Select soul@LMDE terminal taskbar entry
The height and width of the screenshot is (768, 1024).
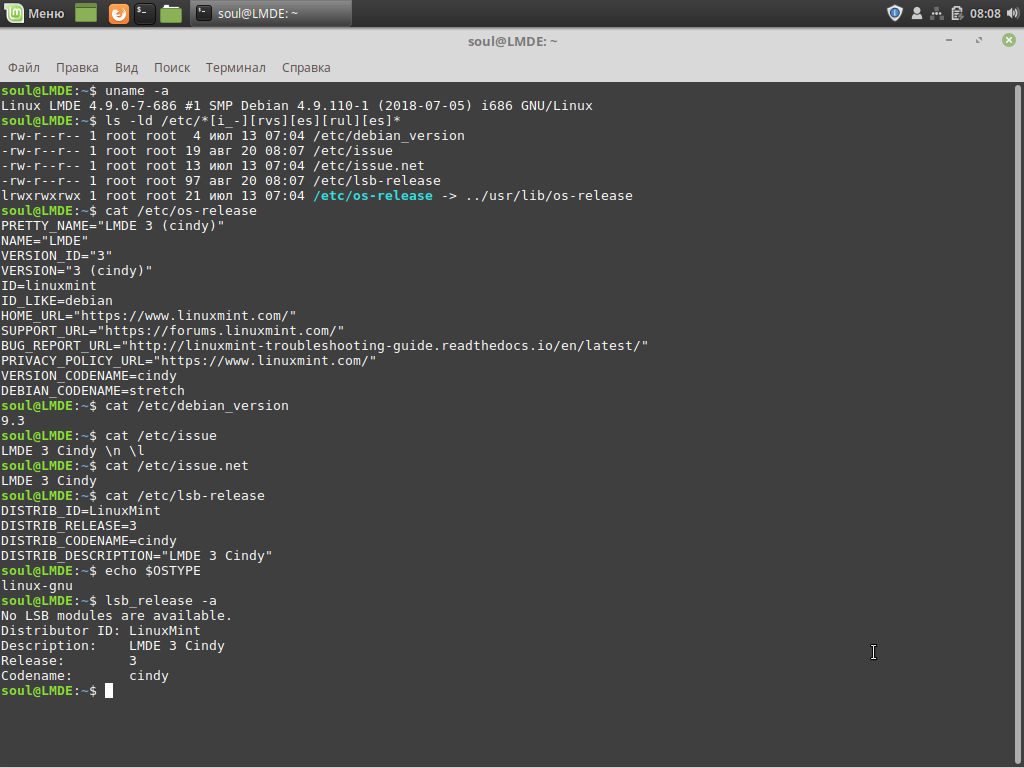click(270, 13)
